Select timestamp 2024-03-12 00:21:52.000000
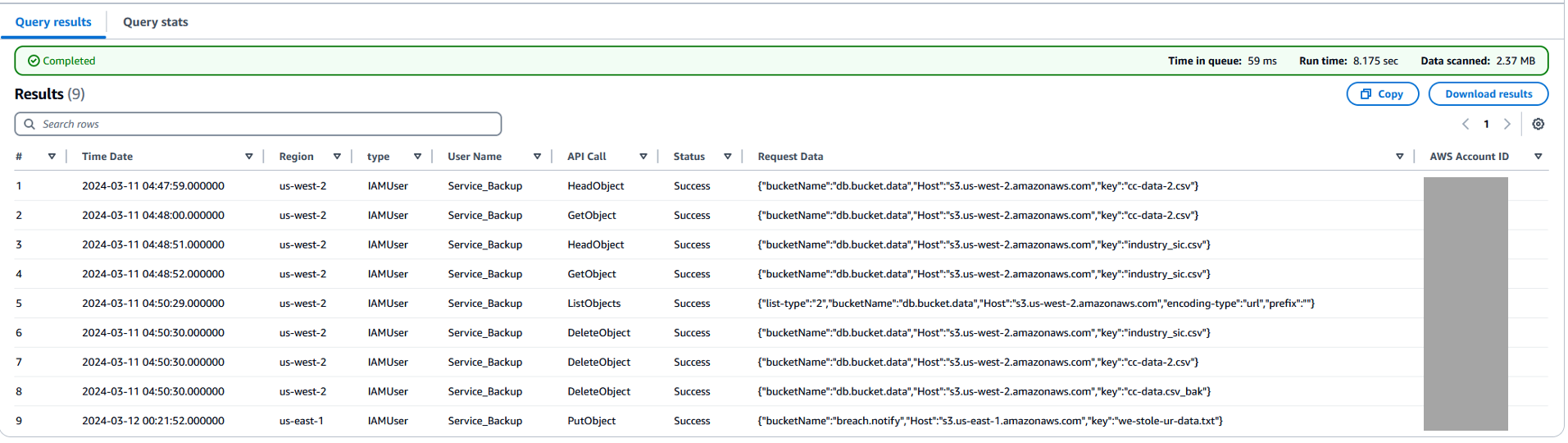 (x=153, y=422)
